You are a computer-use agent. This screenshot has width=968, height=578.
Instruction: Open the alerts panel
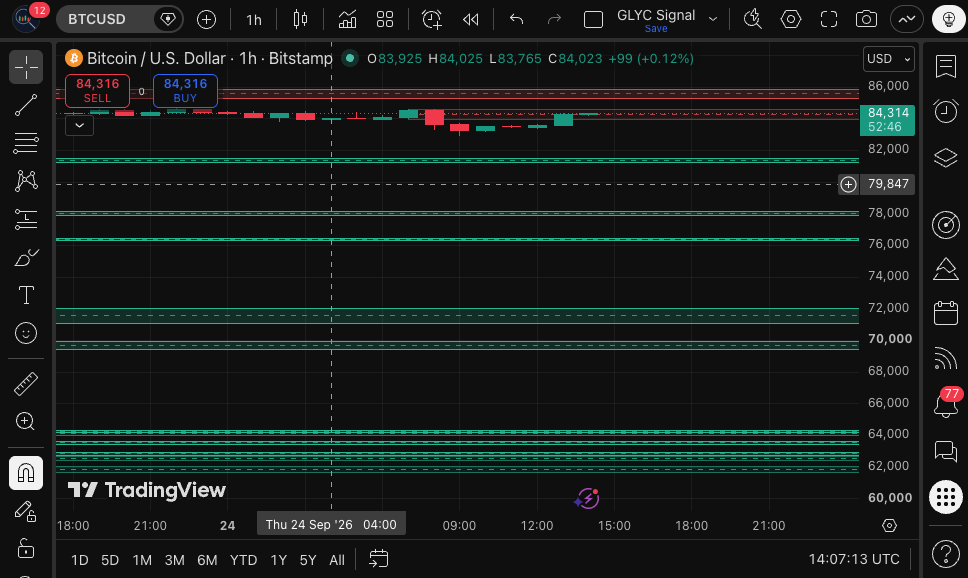[x=946, y=111]
